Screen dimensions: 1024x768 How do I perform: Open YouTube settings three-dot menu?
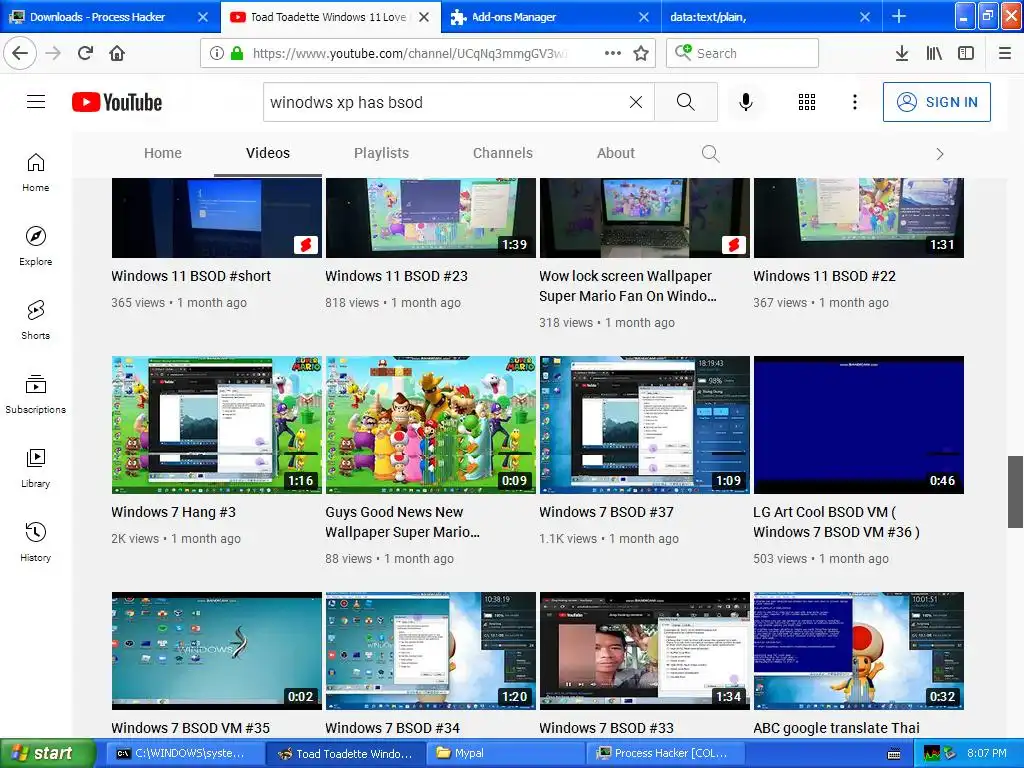(x=854, y=102)
